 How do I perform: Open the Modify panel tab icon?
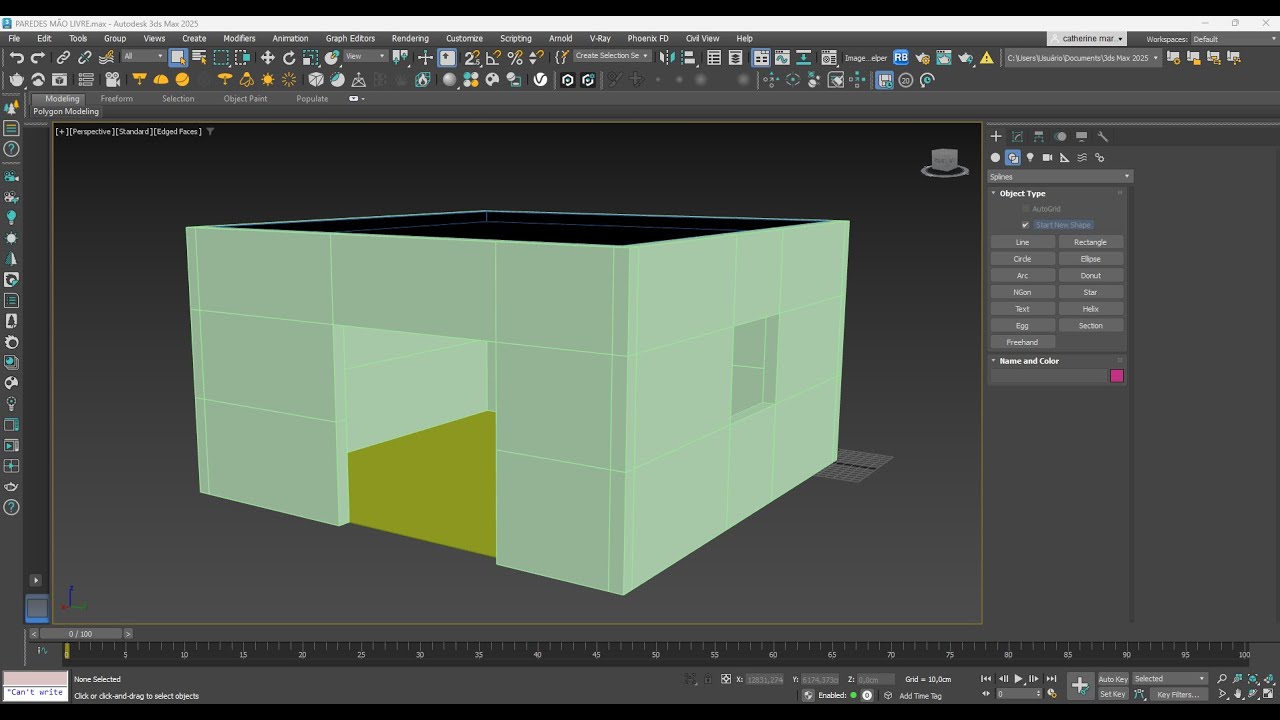point(1017,136)
